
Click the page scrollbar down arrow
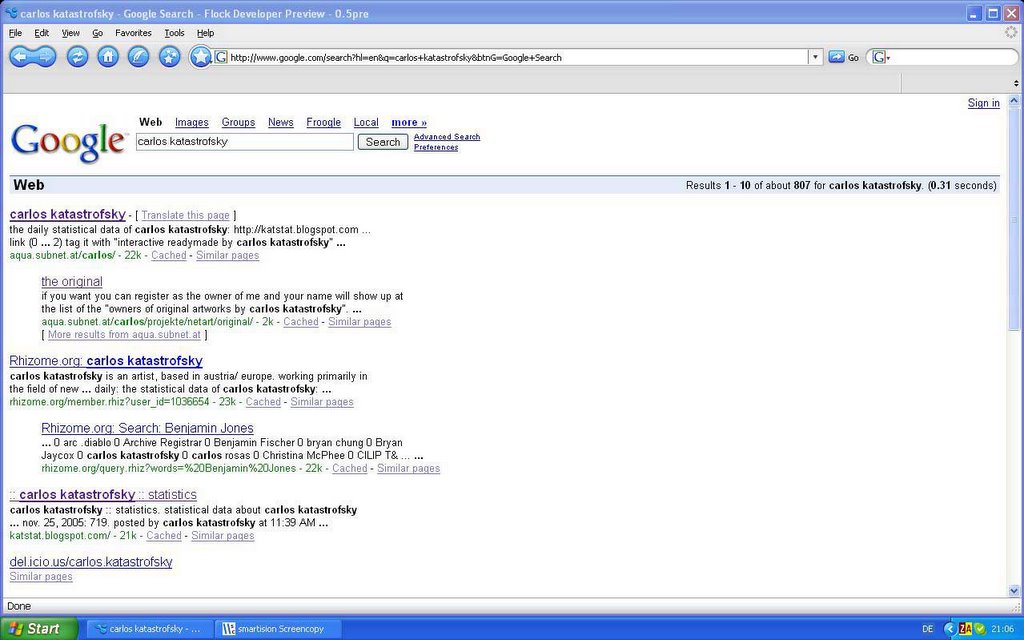[1014, 590]
